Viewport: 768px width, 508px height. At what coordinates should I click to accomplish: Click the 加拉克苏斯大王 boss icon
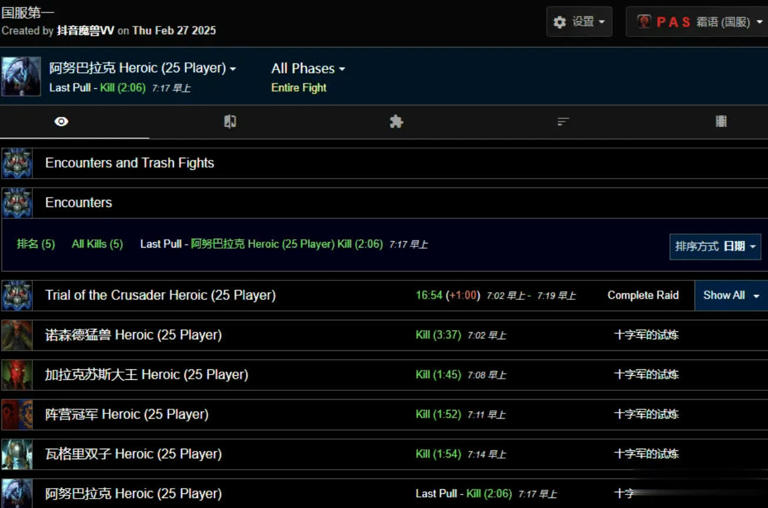click(x=17, y=375)
